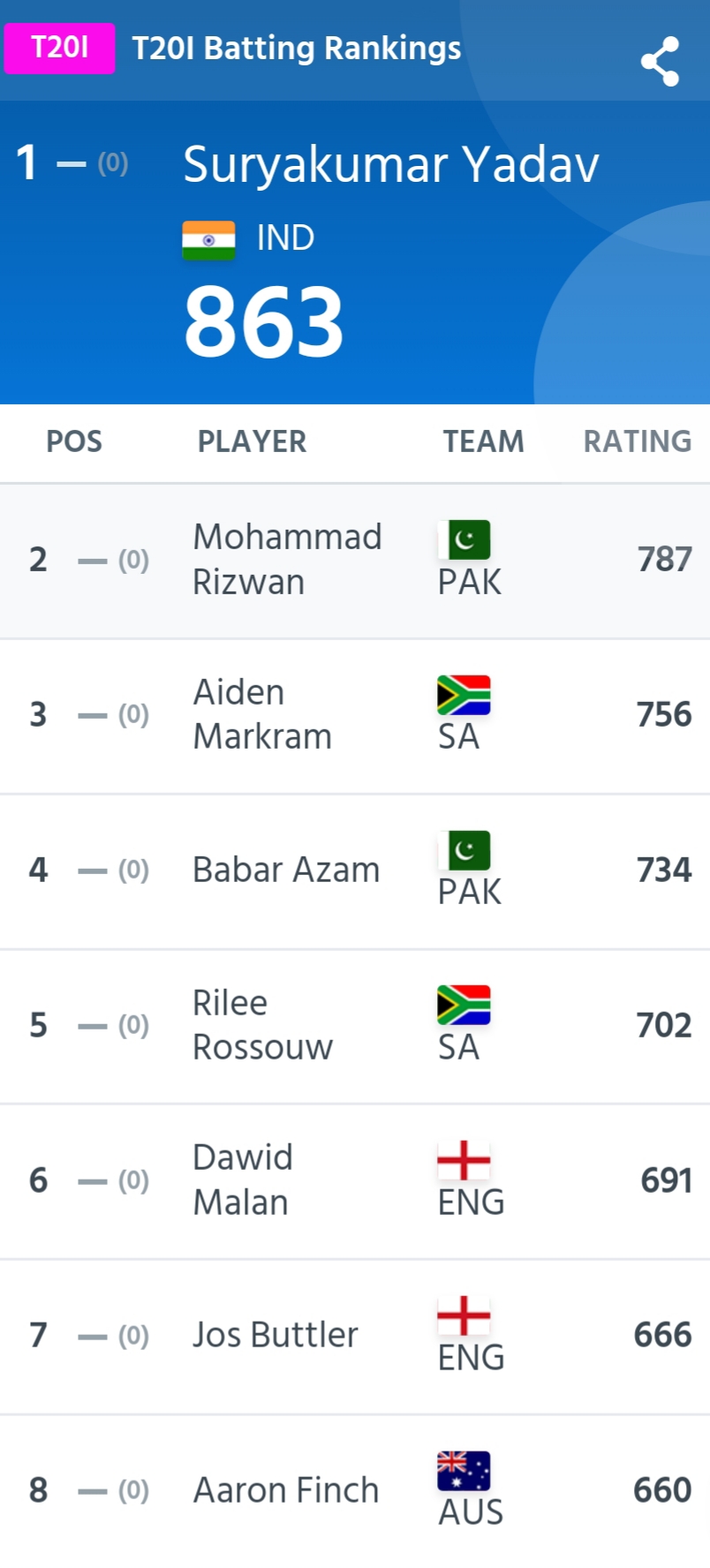The width and height of the screenshot is (710, 1568).
Task: Select Mohammad Rizwan player name
Action: (x=287, y=560)
